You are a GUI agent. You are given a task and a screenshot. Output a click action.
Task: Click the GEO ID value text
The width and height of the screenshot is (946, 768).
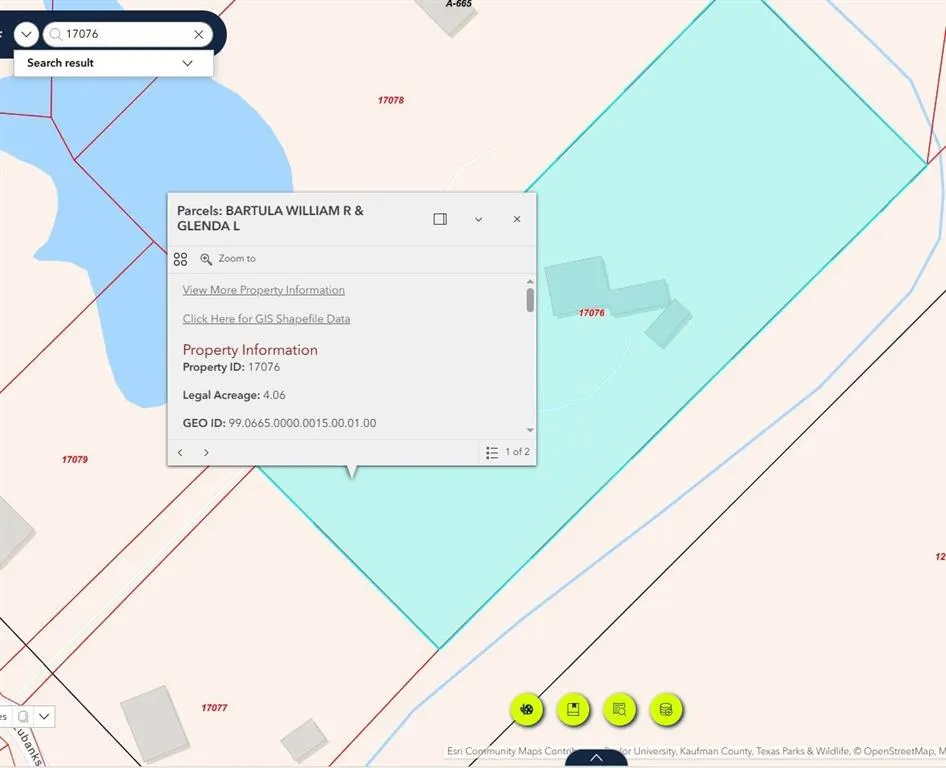302,424
